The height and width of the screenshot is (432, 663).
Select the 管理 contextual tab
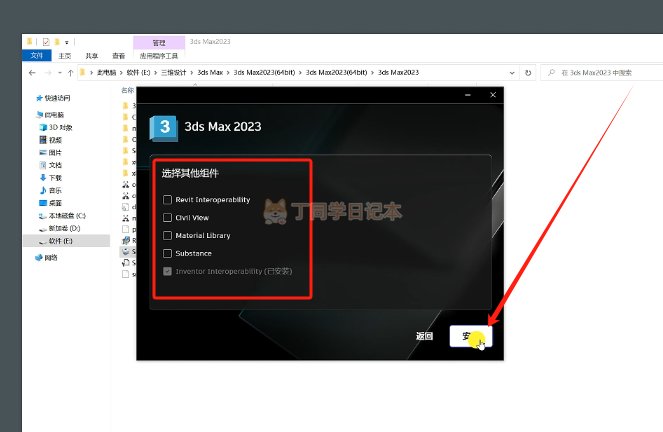159,43
